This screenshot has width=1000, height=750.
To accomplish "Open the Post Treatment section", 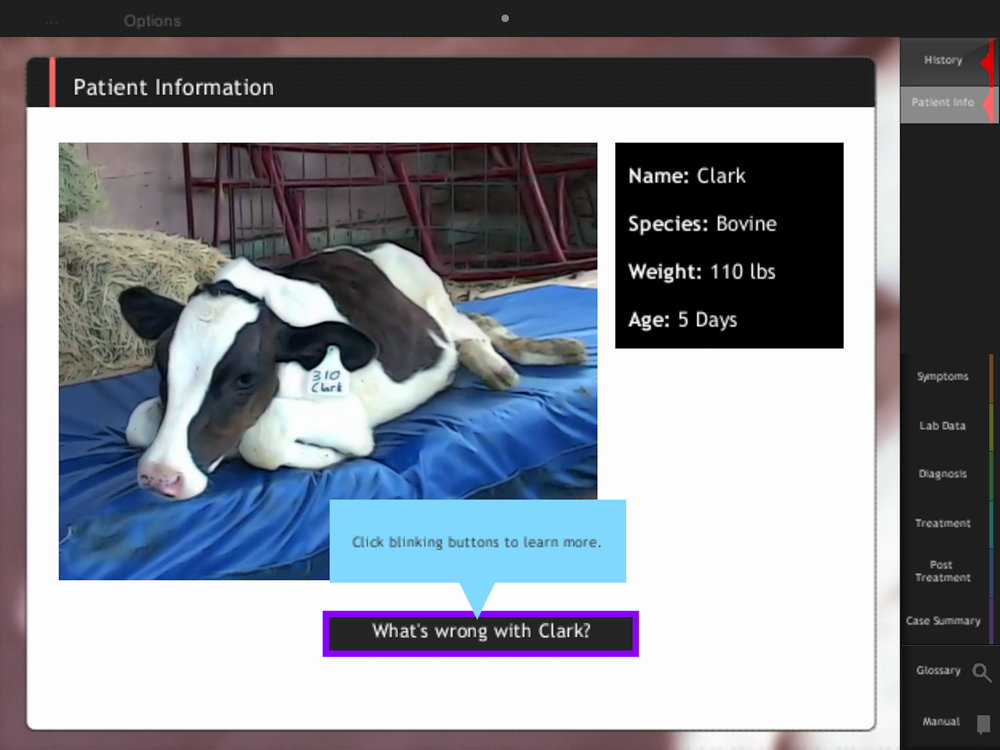I will point(947,571).
